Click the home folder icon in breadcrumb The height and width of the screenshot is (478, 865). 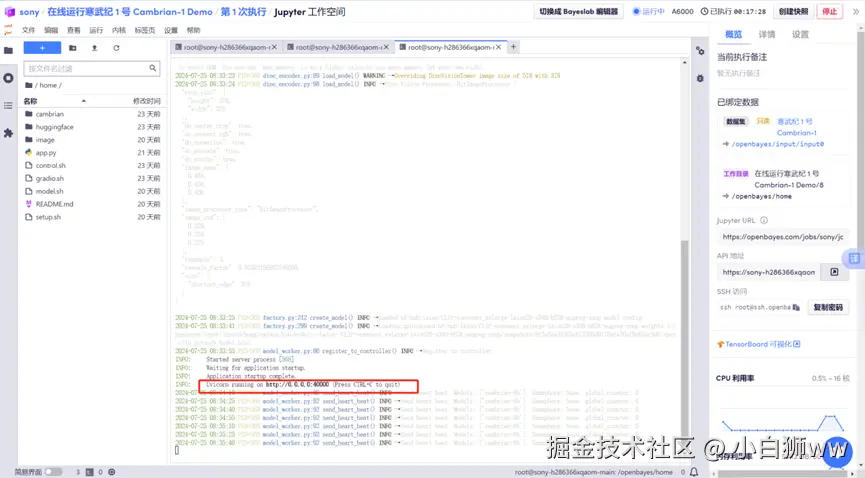(x=29, y=85)
